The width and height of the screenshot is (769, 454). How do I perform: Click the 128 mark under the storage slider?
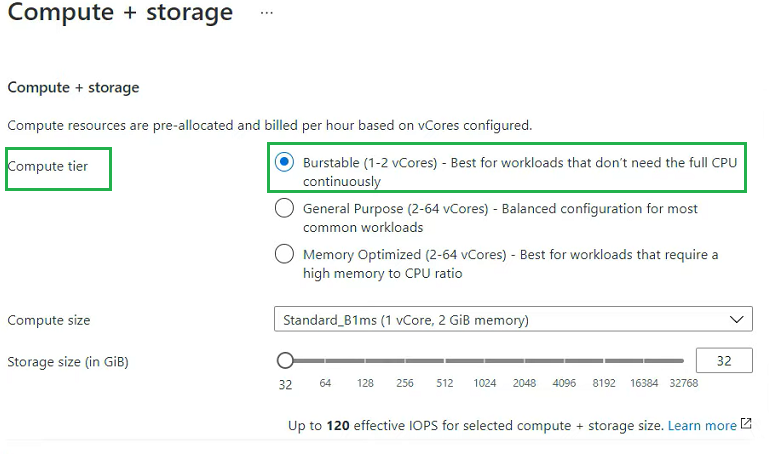(365, 383)
